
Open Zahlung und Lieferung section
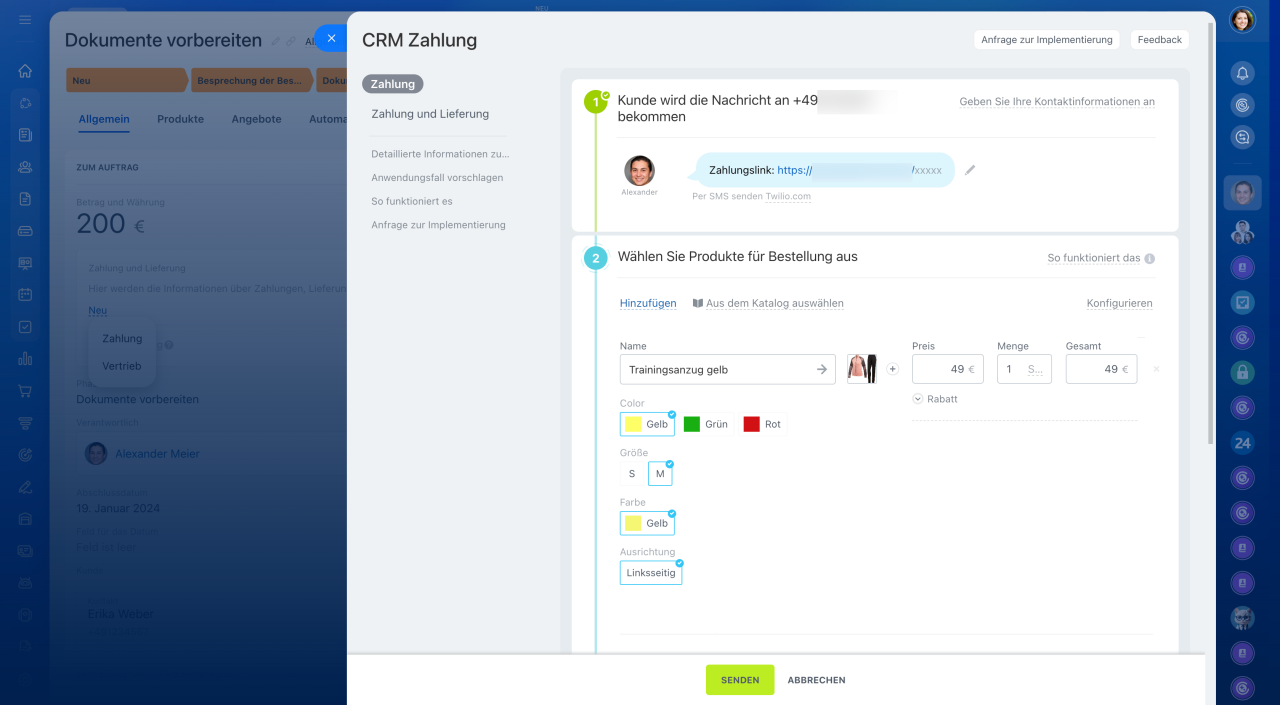[430, 114]
